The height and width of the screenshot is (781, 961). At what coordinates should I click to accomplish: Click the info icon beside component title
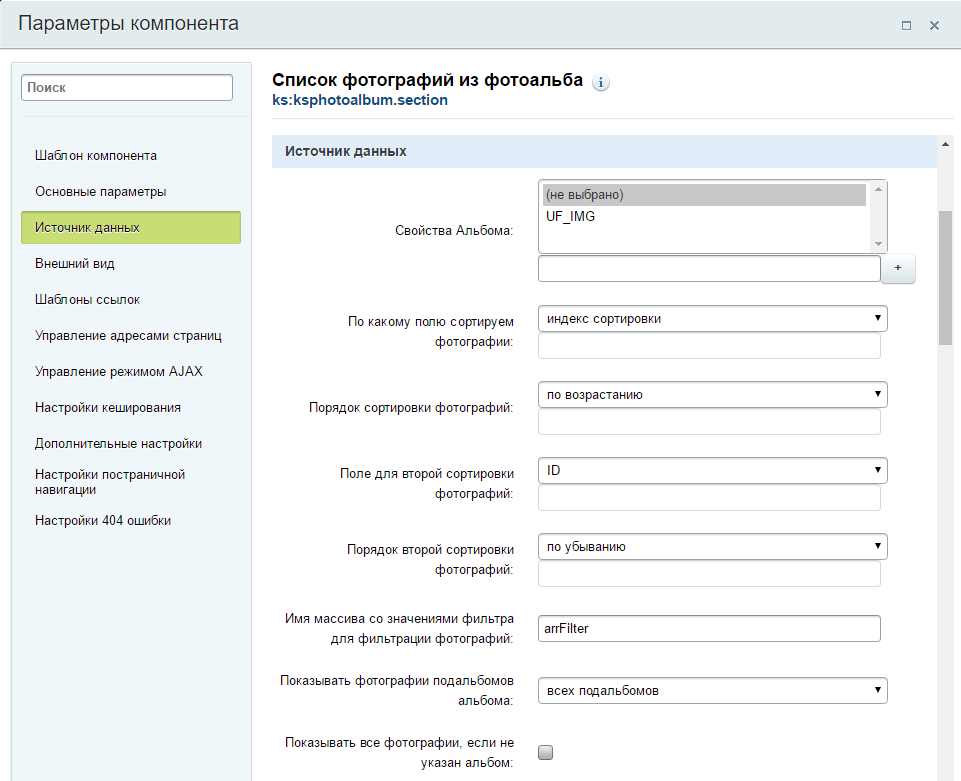pyautogui.click(x=601, y=82)
